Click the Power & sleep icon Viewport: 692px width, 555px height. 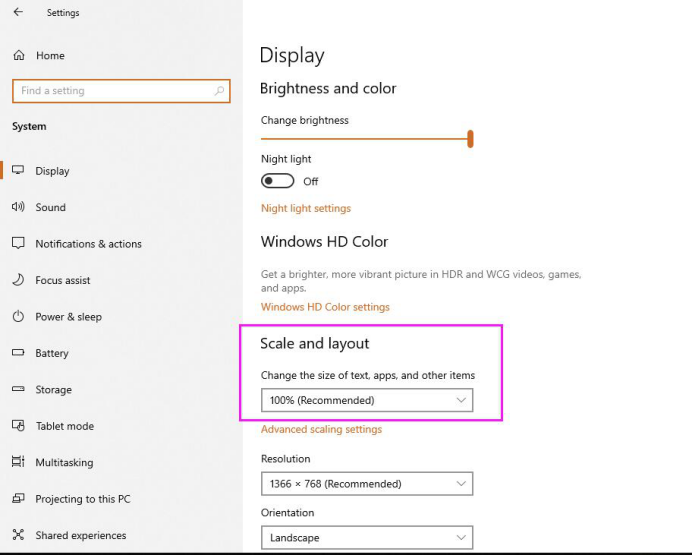point(18,317)
